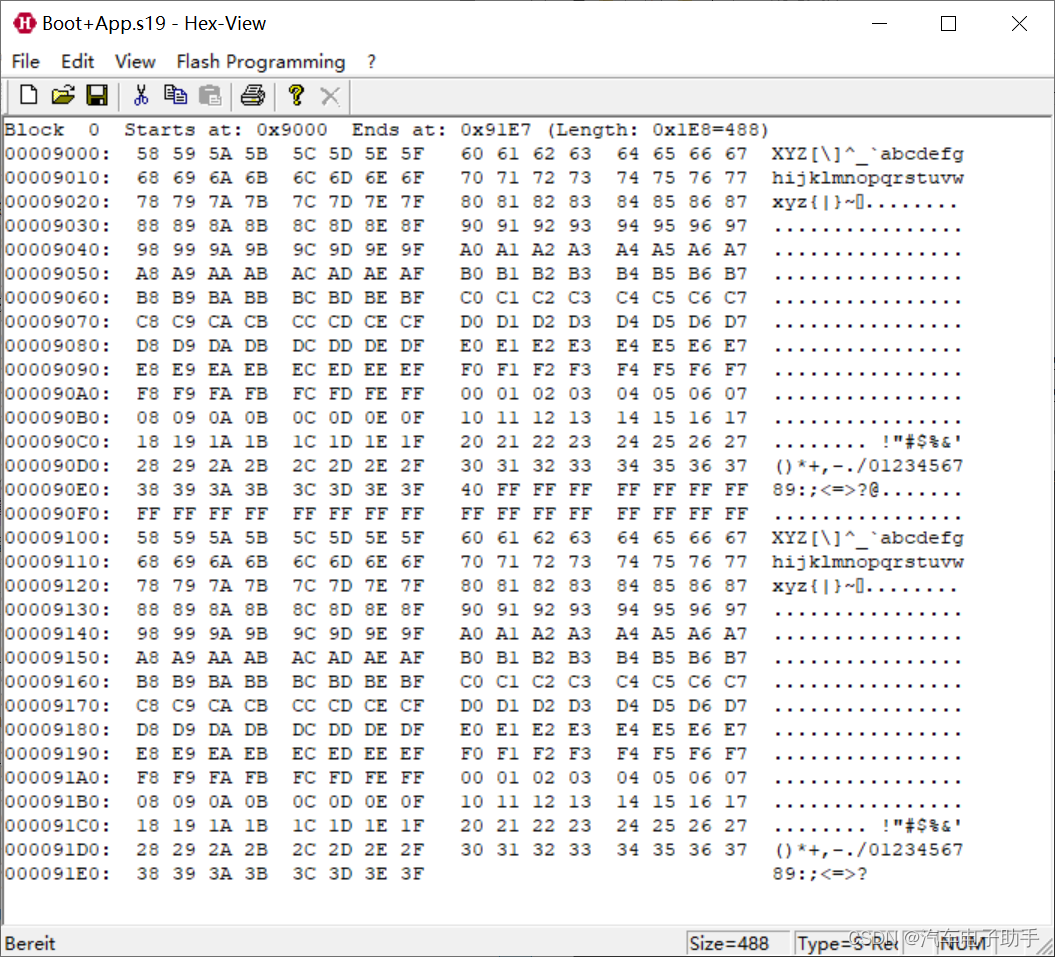Click the grayed X delete toolbar icon

coord(330,96)
